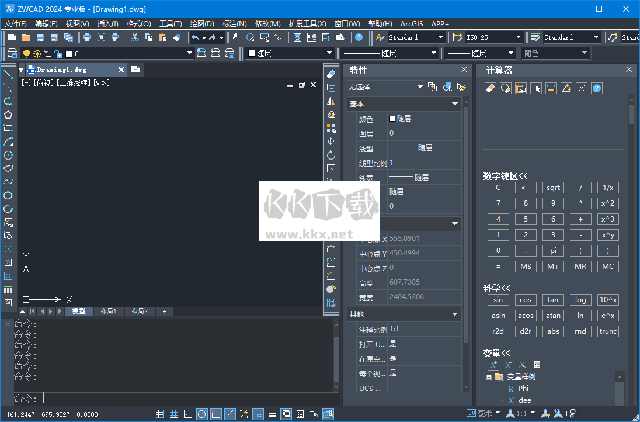640x422 pixels.
Task: Click the Open folder icon in toolbar
Action: point(26,38)
